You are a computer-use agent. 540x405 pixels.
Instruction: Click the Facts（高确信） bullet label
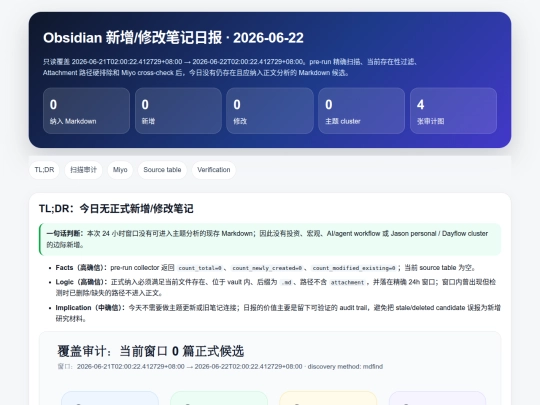(81, 268)
